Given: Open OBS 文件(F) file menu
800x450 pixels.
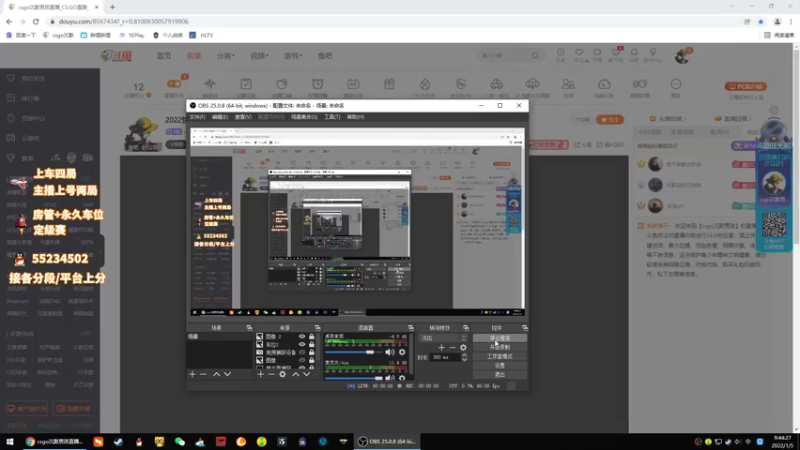Looking at the screenshot, I should click(x=197, y=117).
